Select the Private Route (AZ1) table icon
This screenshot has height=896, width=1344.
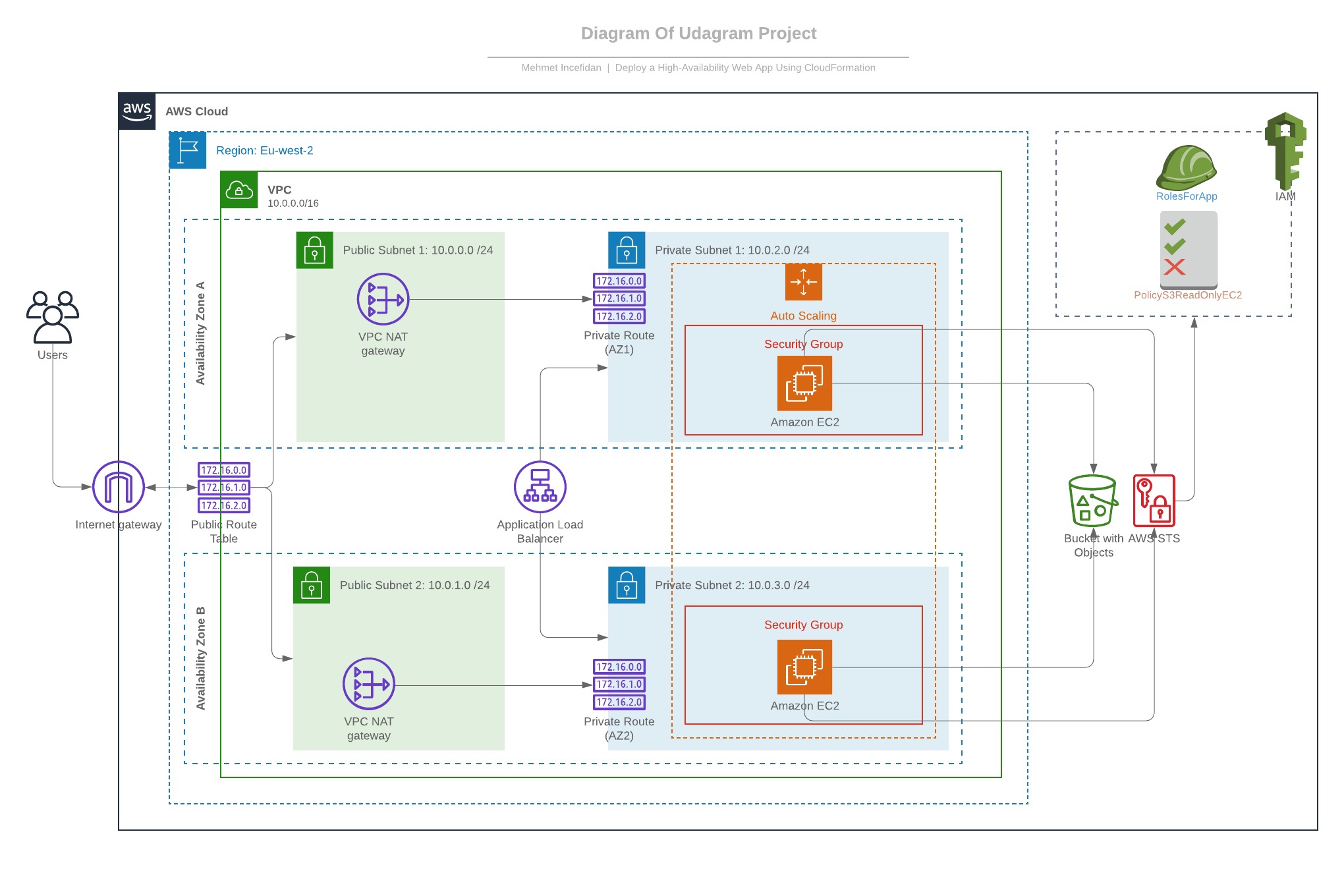619,298
